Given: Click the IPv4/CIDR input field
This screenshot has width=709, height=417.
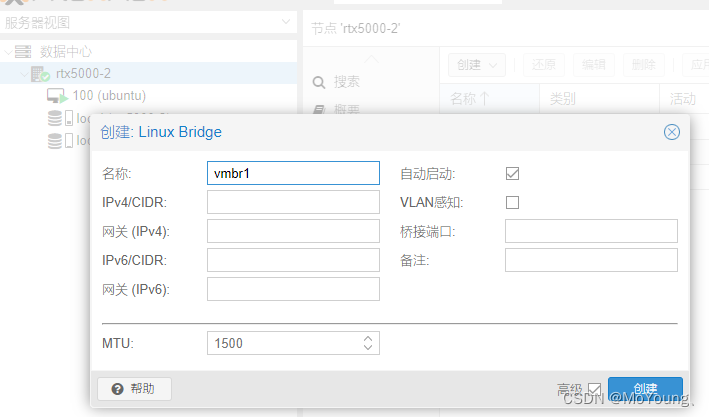Looking at the screenshot, I should click(x=293, y=202).
